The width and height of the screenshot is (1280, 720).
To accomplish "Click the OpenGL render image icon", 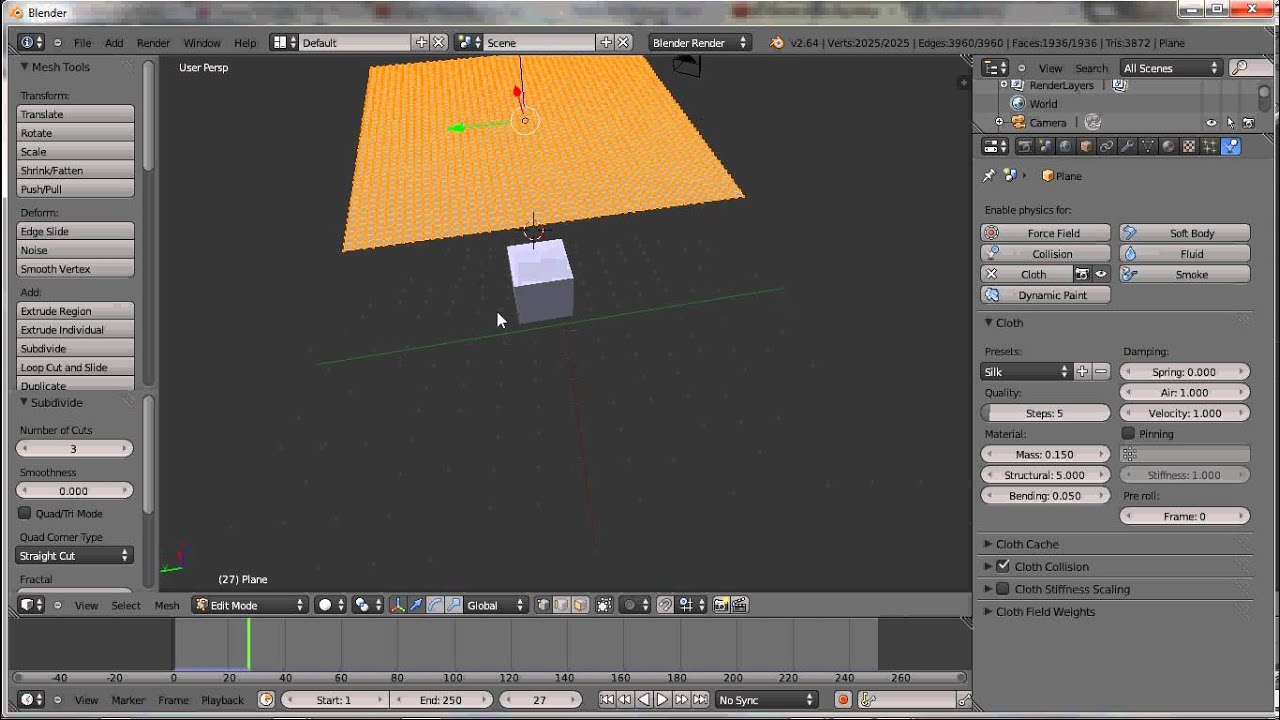I will (720, 605).
